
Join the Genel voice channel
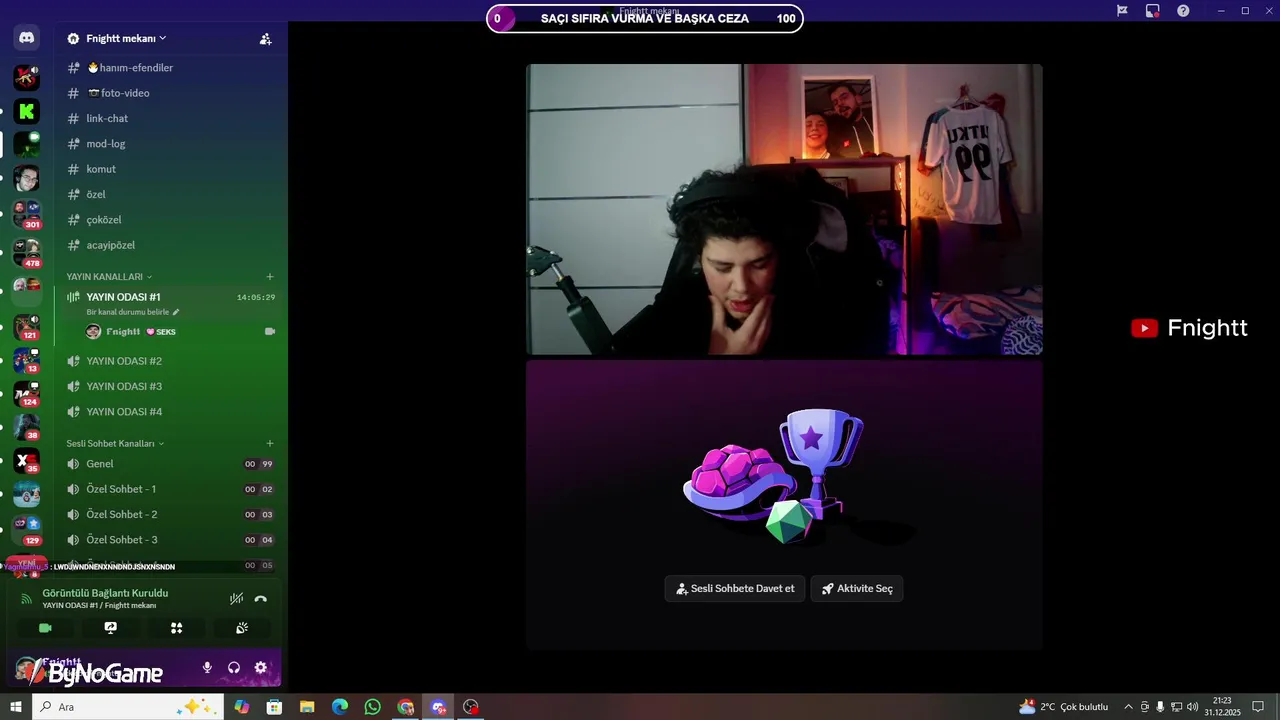click(x=170, y=464)
